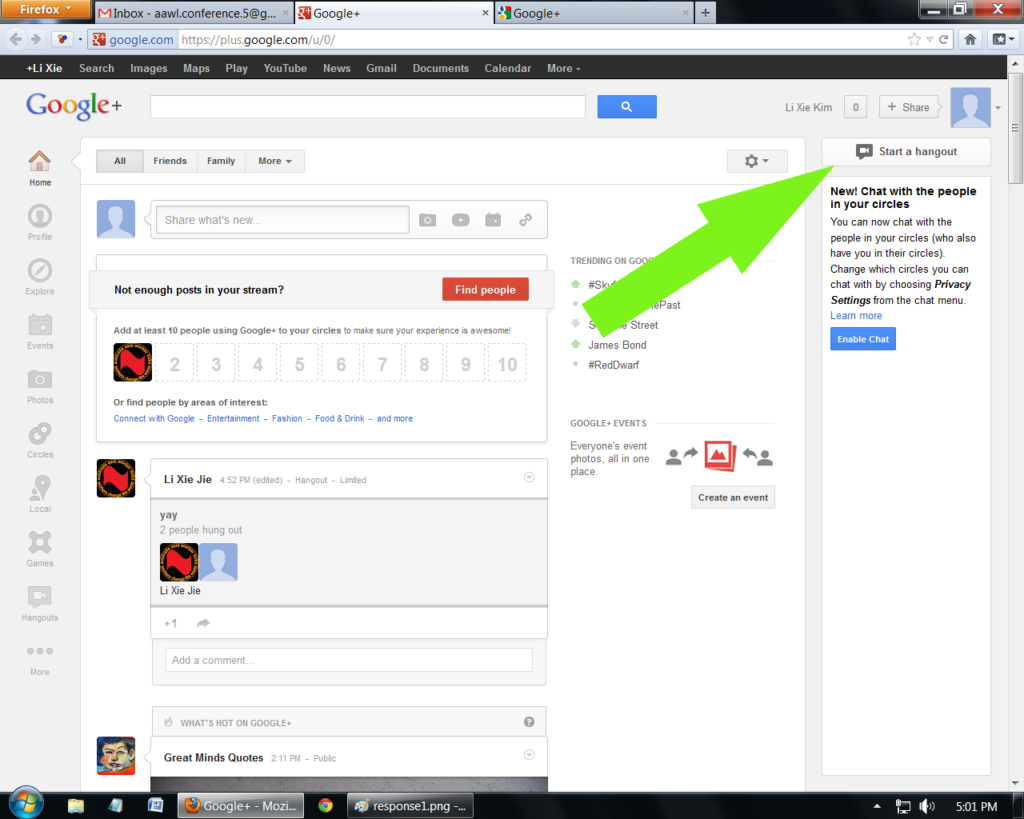Open the volume speaker tray icon

[x=927, y=807]
